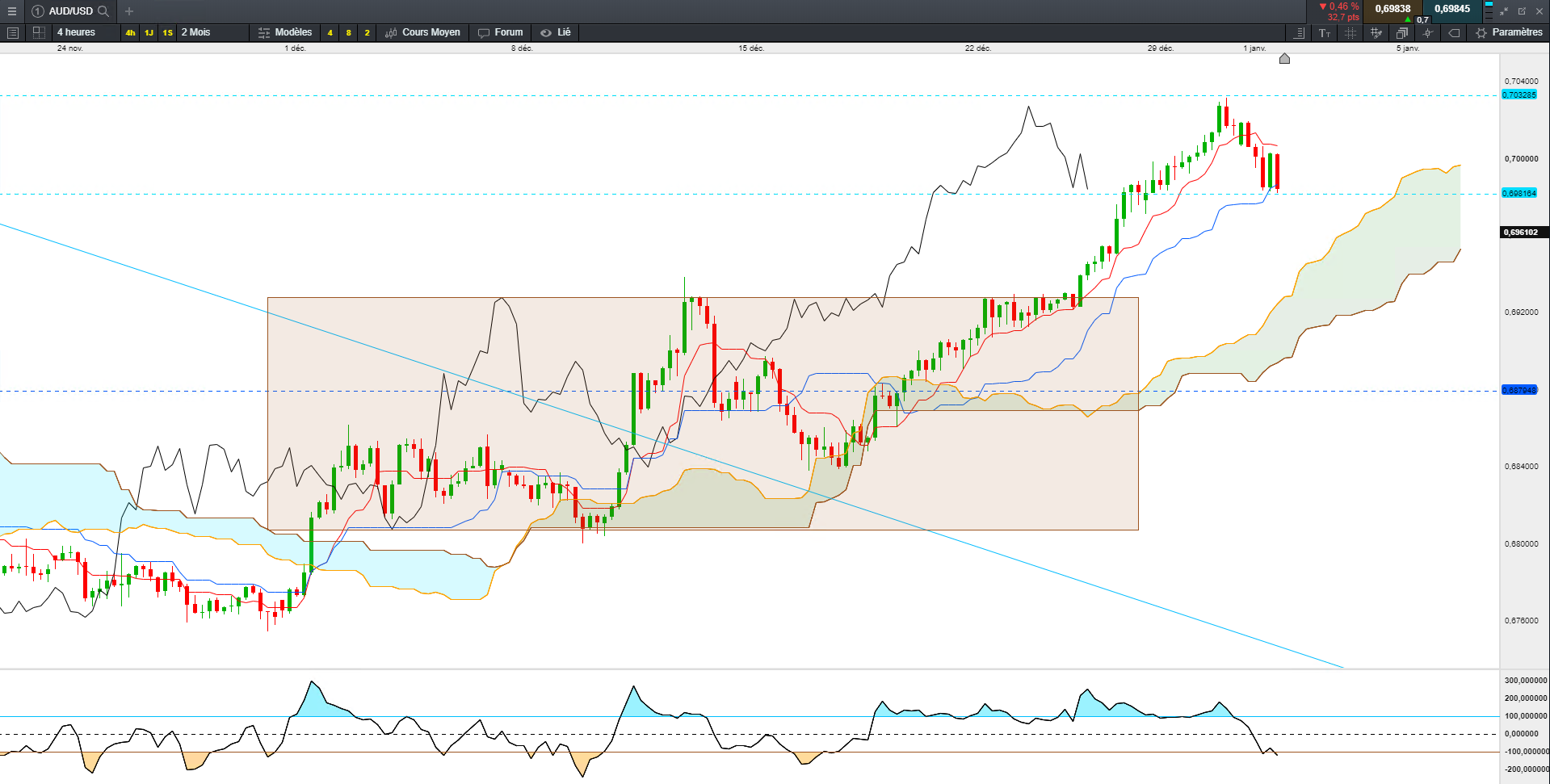This screenshot has height=784, width=1550.
Task: Search for another instrument with the magnifier
Action: point(103,11)
